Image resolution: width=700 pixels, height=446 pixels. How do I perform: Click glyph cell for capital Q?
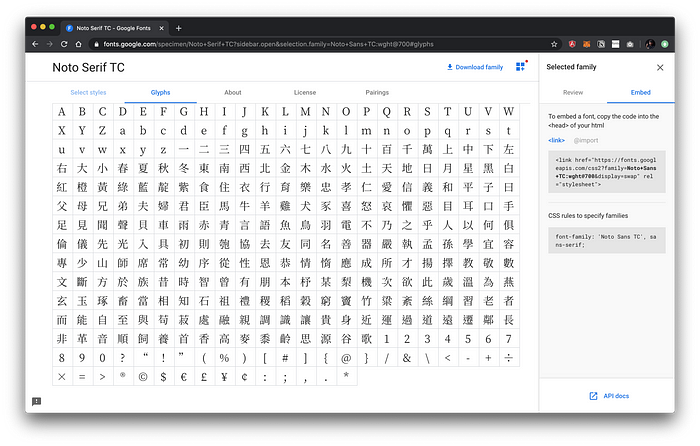[x=387, y=112]
